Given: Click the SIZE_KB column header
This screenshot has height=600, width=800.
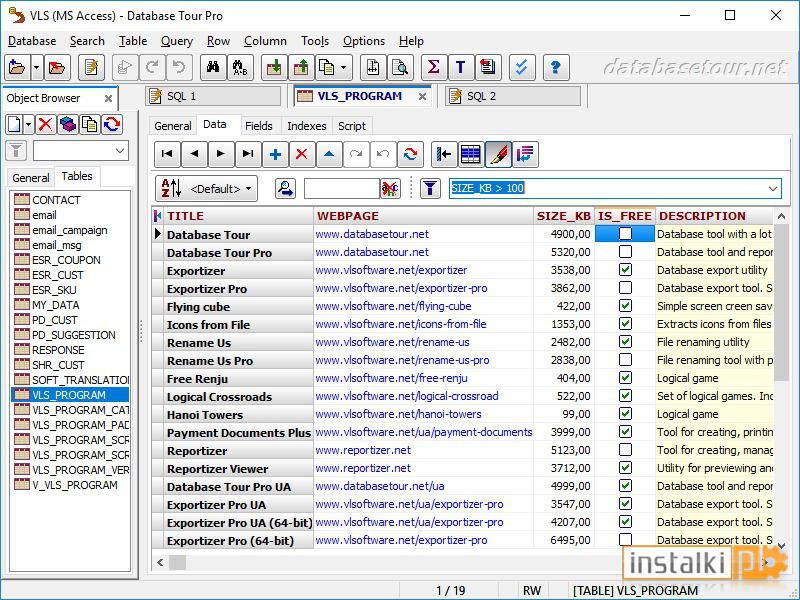Looking at the screenshot, I should click(x=564, y=216).
